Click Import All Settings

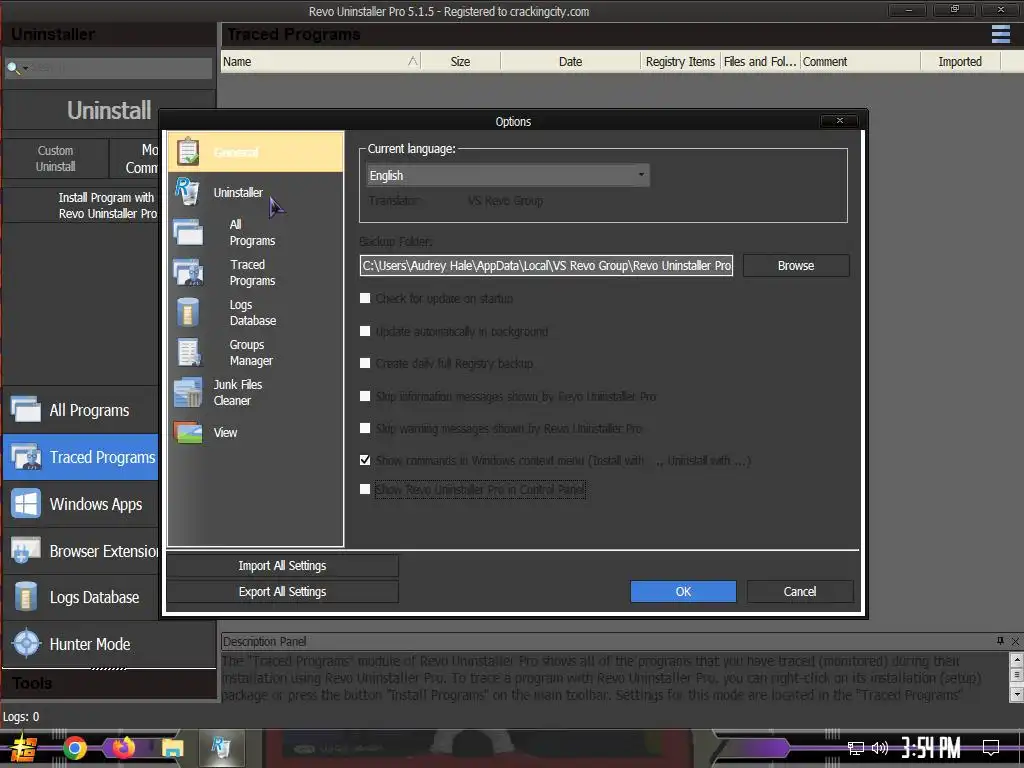[282, 566]
